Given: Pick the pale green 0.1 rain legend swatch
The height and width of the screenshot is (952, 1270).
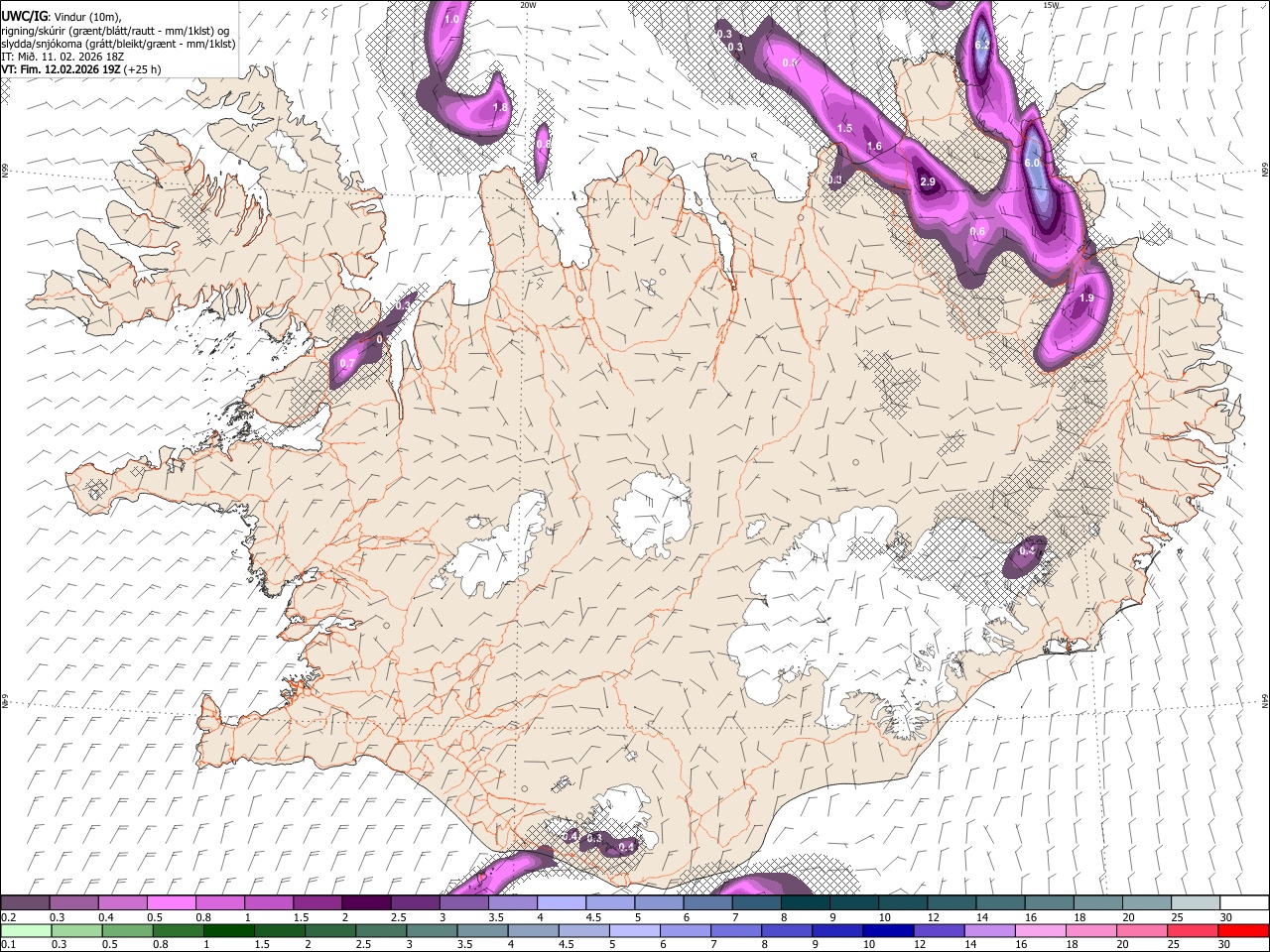Looking at the screenshot, I should click(x=27, y=931).
